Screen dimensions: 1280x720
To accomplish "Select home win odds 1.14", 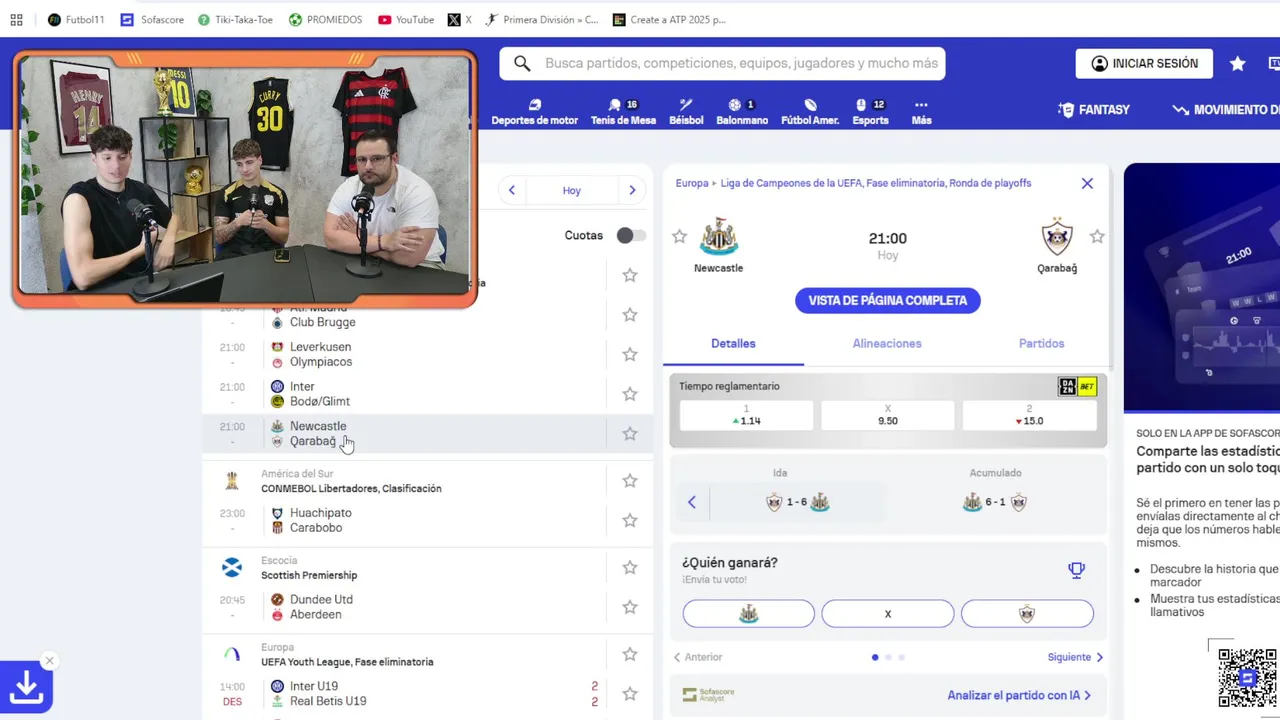I will (746, 415).
